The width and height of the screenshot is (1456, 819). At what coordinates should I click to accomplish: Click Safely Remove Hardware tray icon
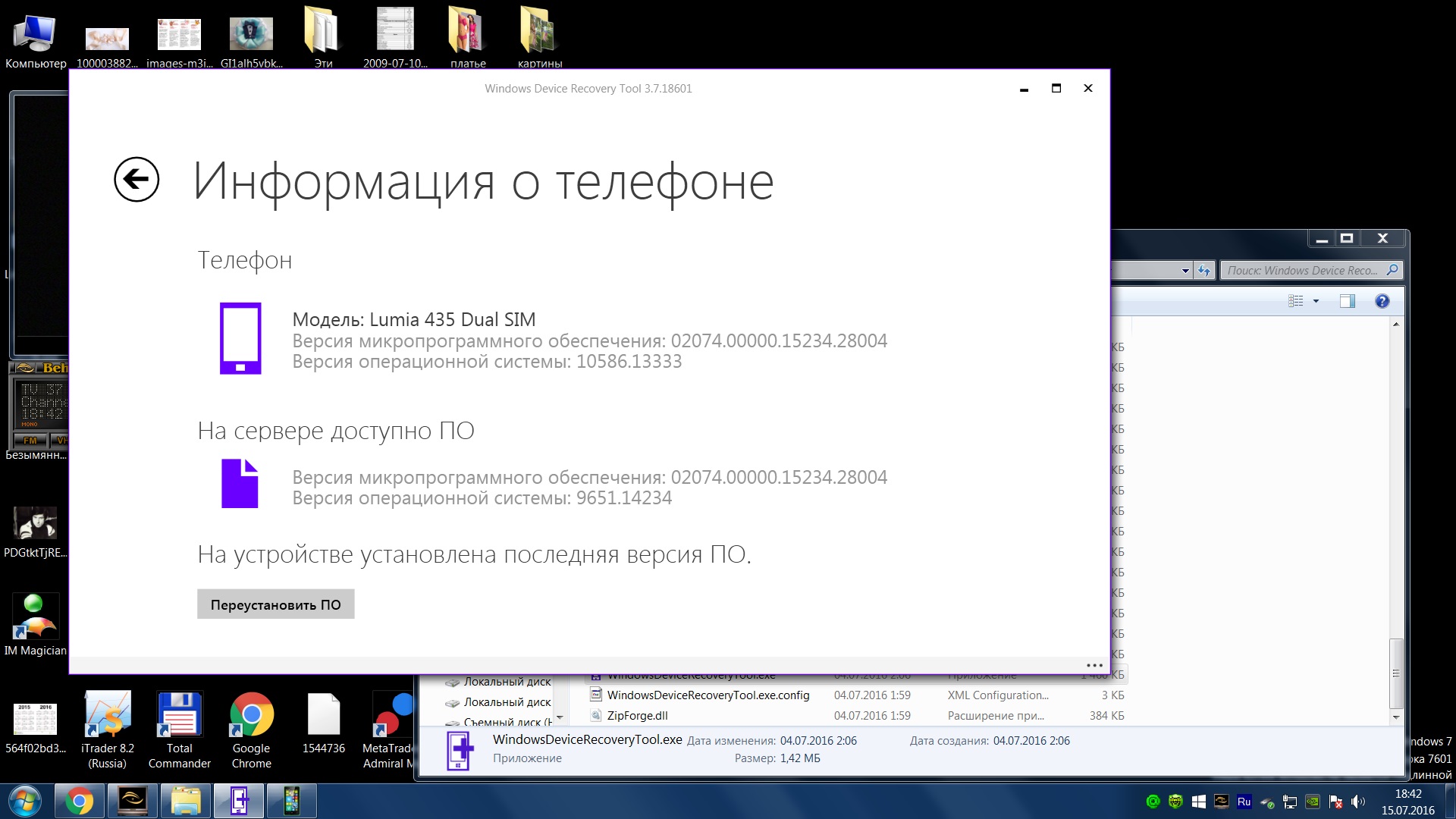click(1267, 802)
